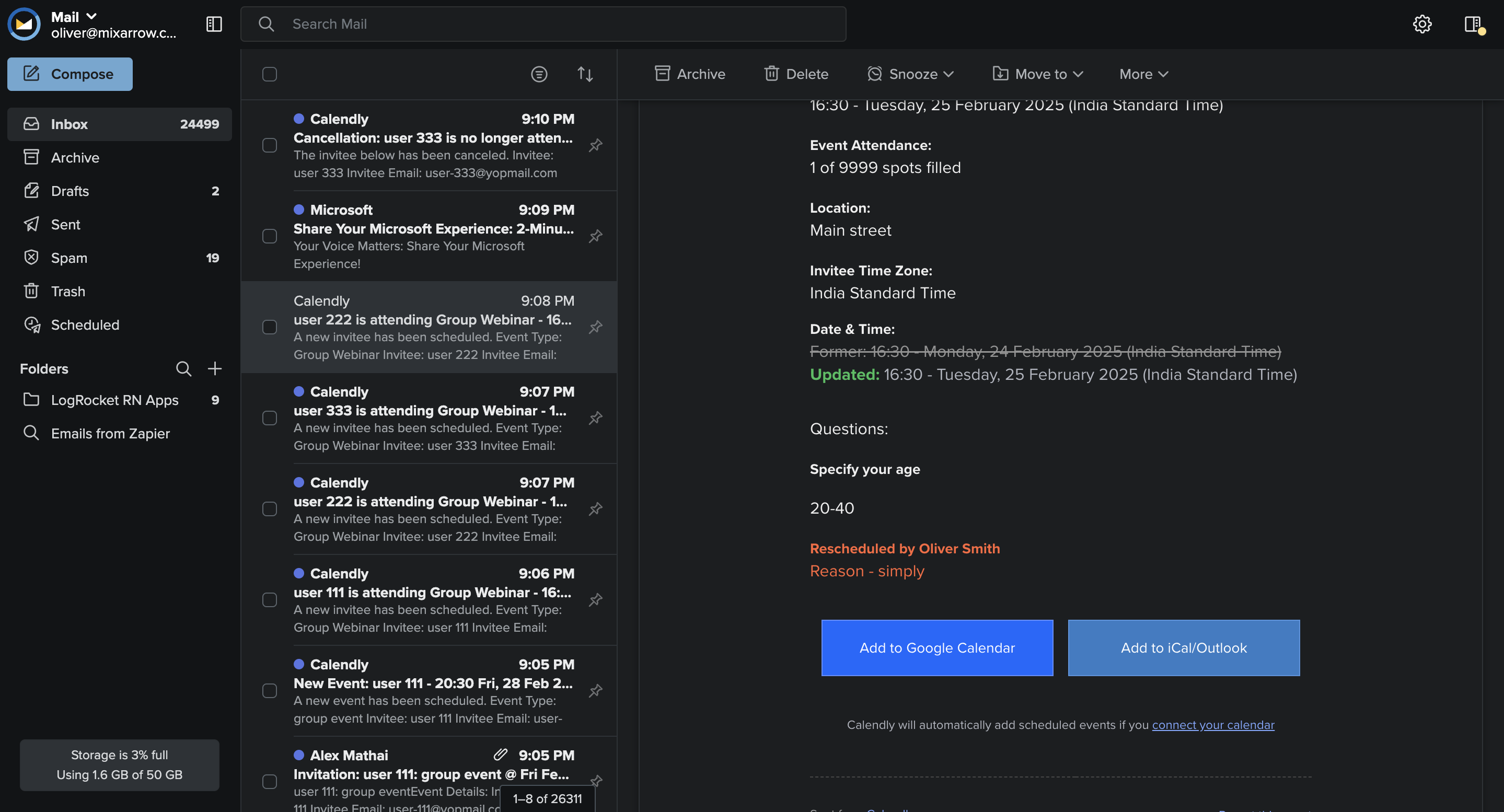The width and height of the screenshot is (1504, 812).
Task: Select the user 111 Group Webinar checkbox
Action: 269,600
